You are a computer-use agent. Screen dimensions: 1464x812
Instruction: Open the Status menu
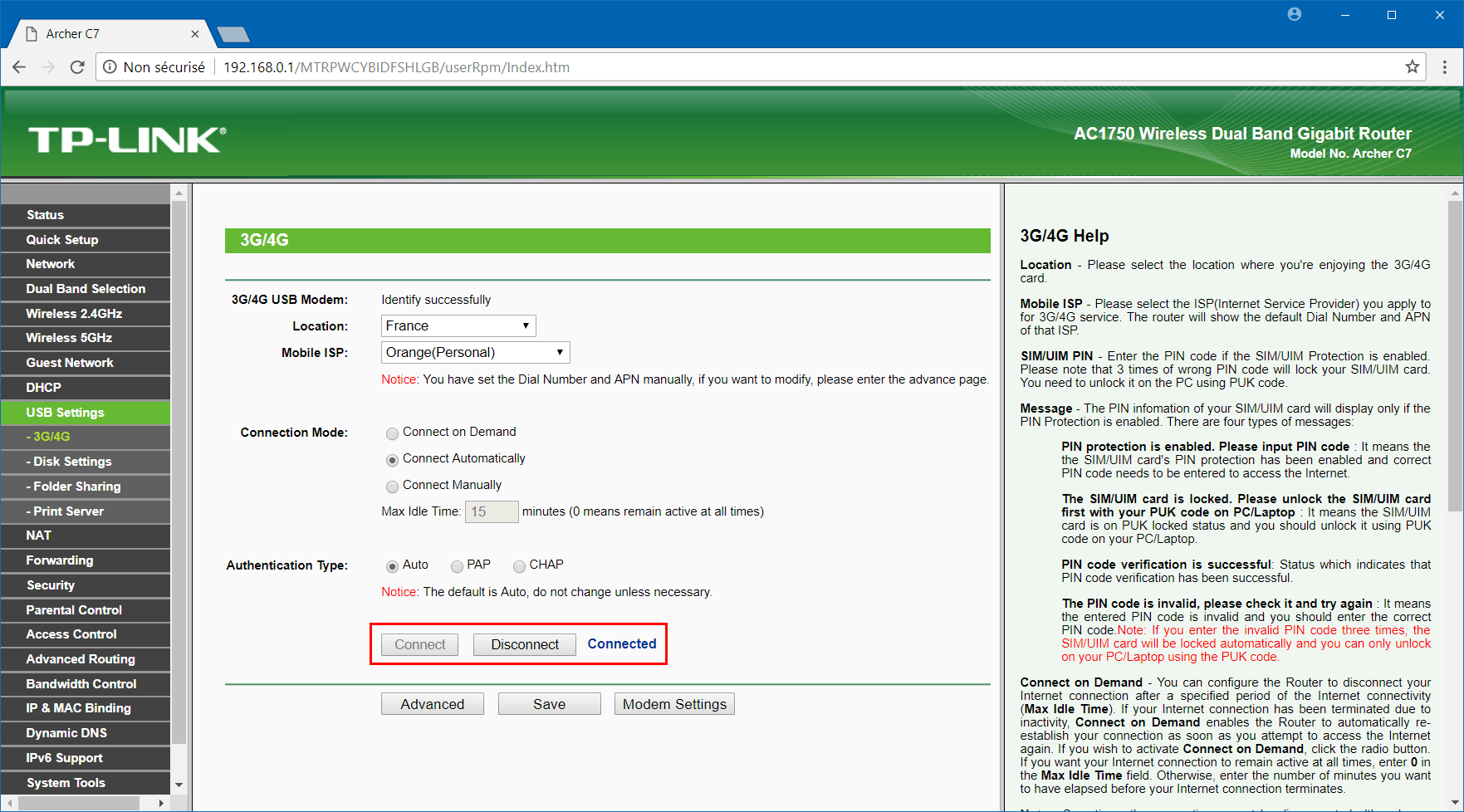[86, 215]
